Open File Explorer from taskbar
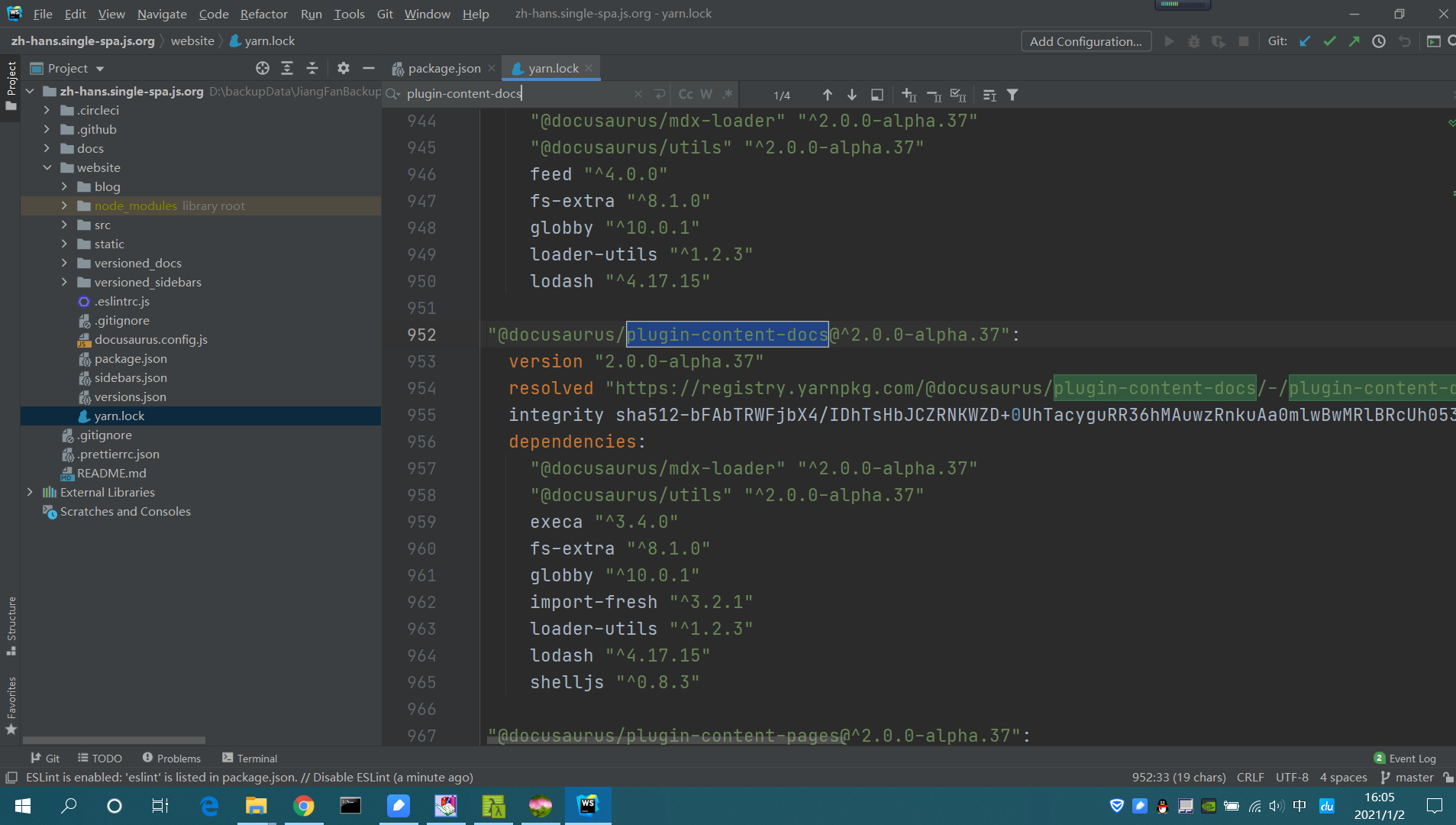This screenshot has width=1456, height=825. tap(256, 806)
